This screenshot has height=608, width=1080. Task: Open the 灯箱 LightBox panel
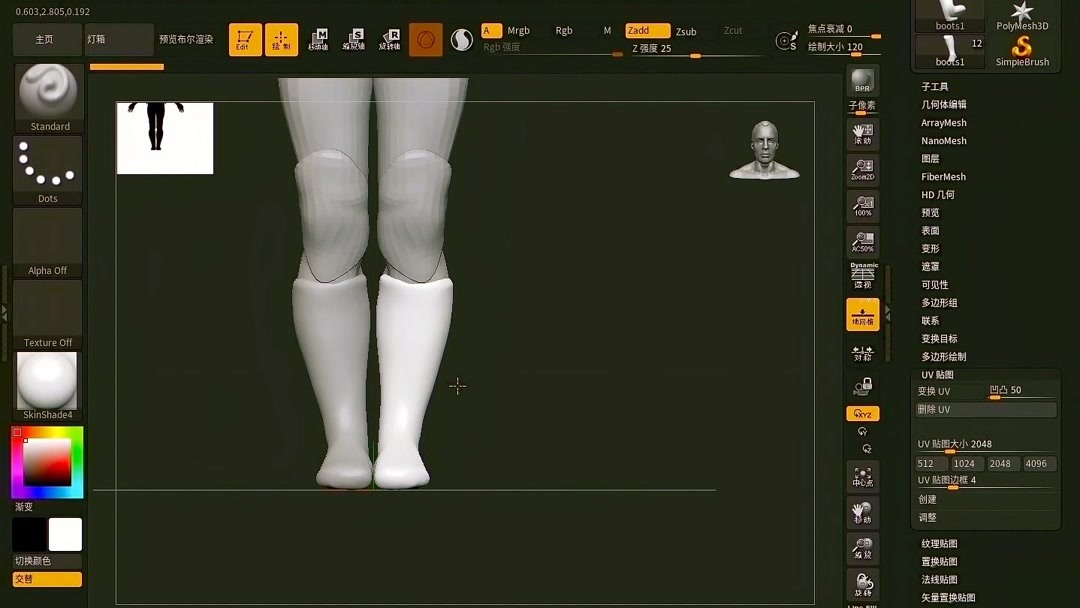tap(113, 38)
